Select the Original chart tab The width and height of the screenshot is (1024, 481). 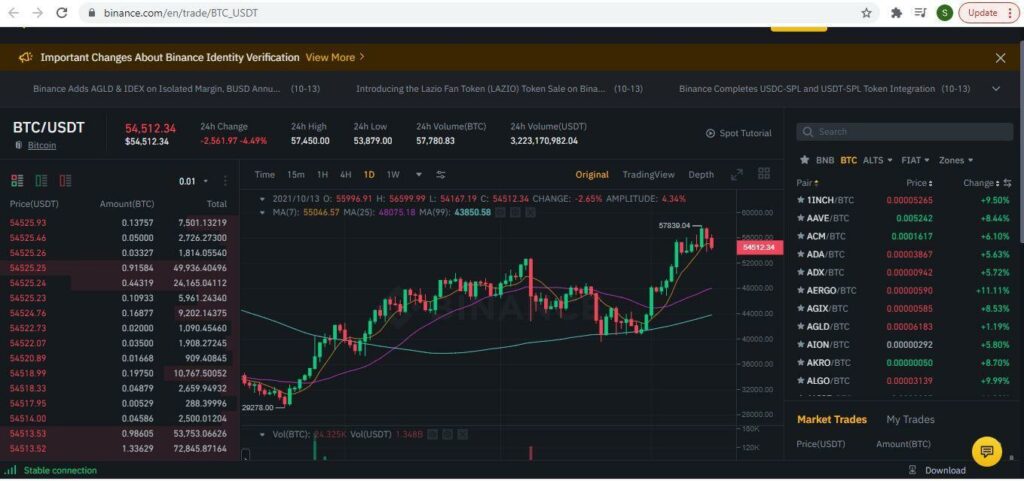pos(592,174)
